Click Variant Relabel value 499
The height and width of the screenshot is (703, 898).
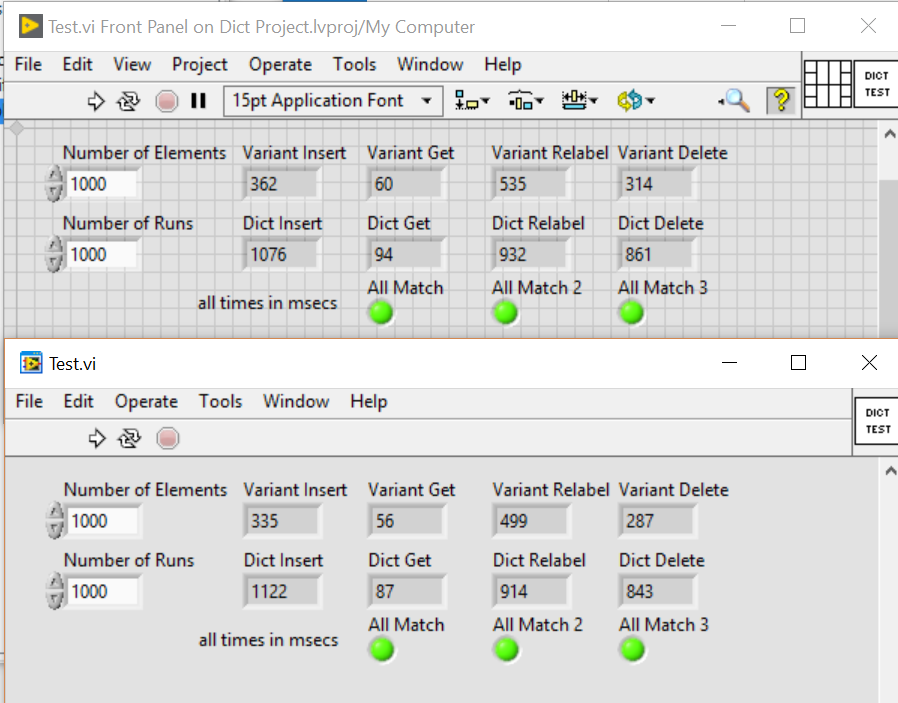[531, 521]
